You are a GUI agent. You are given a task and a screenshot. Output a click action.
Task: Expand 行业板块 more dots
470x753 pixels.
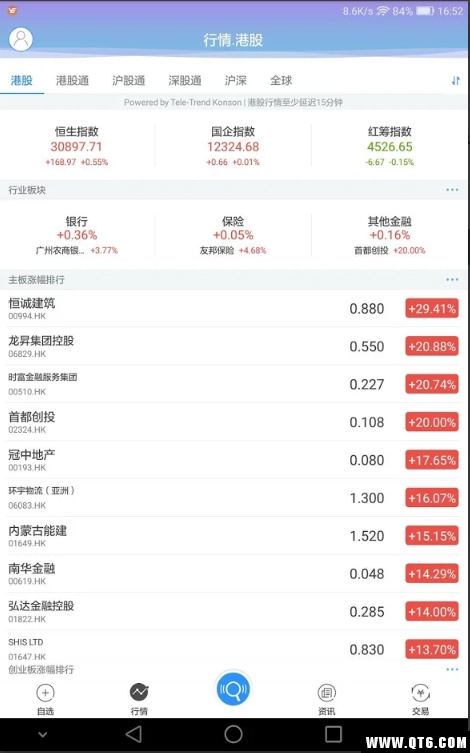pos(452,190)
